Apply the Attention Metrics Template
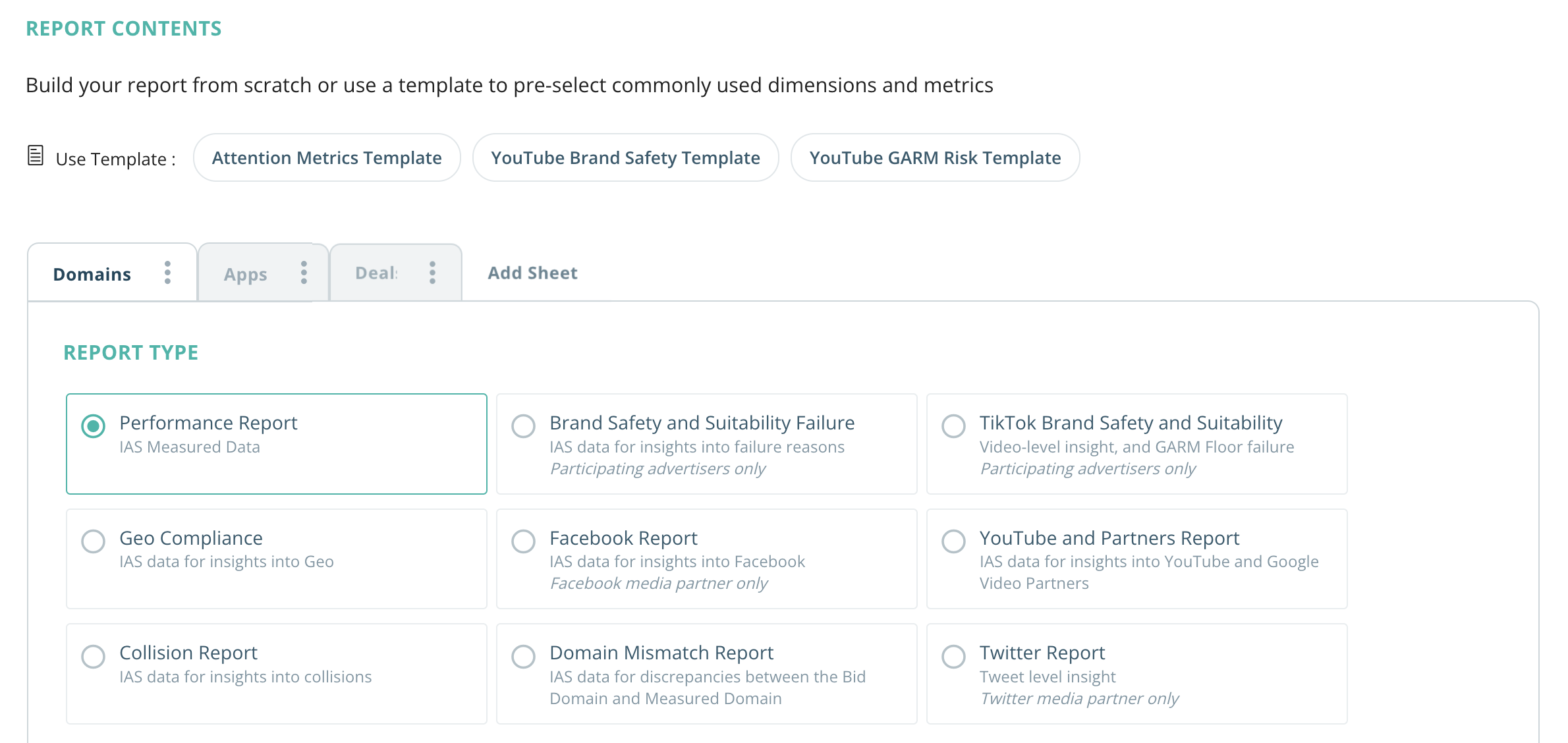 click(327, 157)
